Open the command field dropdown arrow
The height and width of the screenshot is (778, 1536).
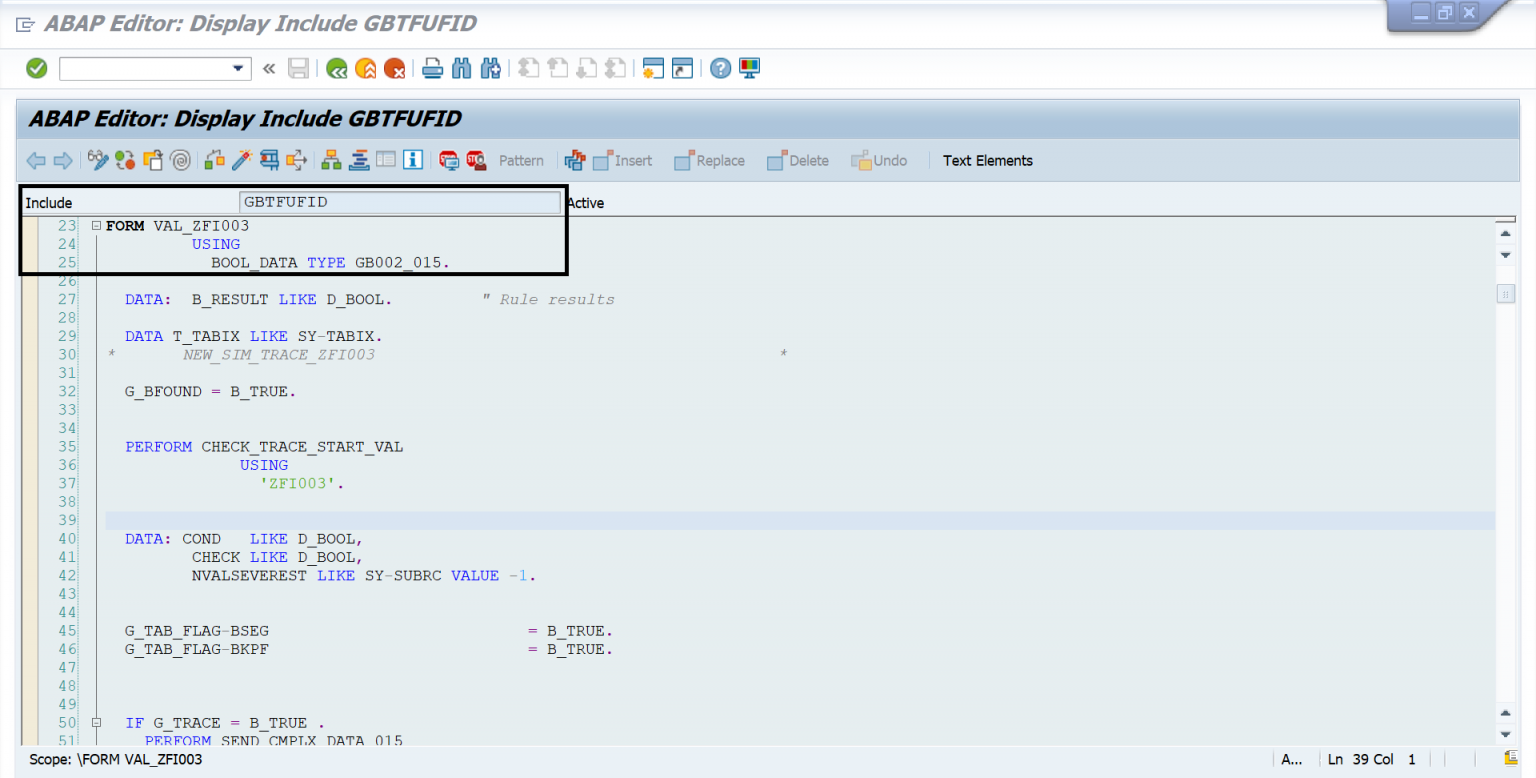pyautogui.click(x=238, y=68)
